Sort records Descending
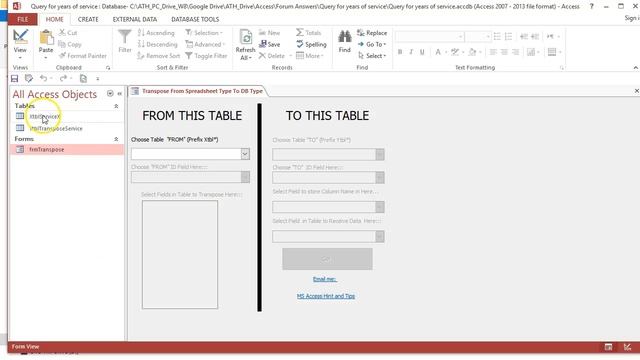640x360 pixels. point(158,44)
